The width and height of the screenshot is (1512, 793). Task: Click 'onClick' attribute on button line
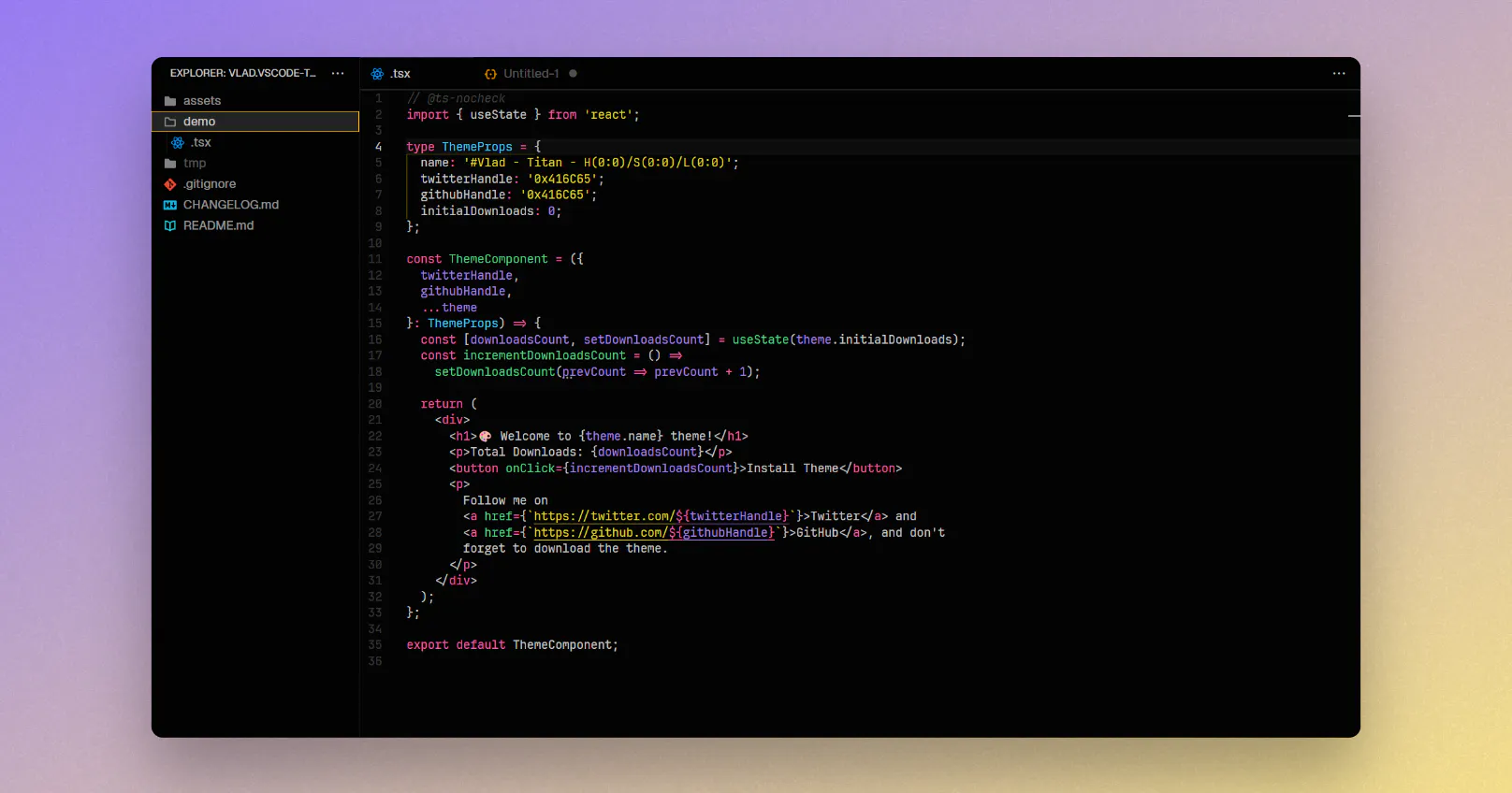point(531,469)
